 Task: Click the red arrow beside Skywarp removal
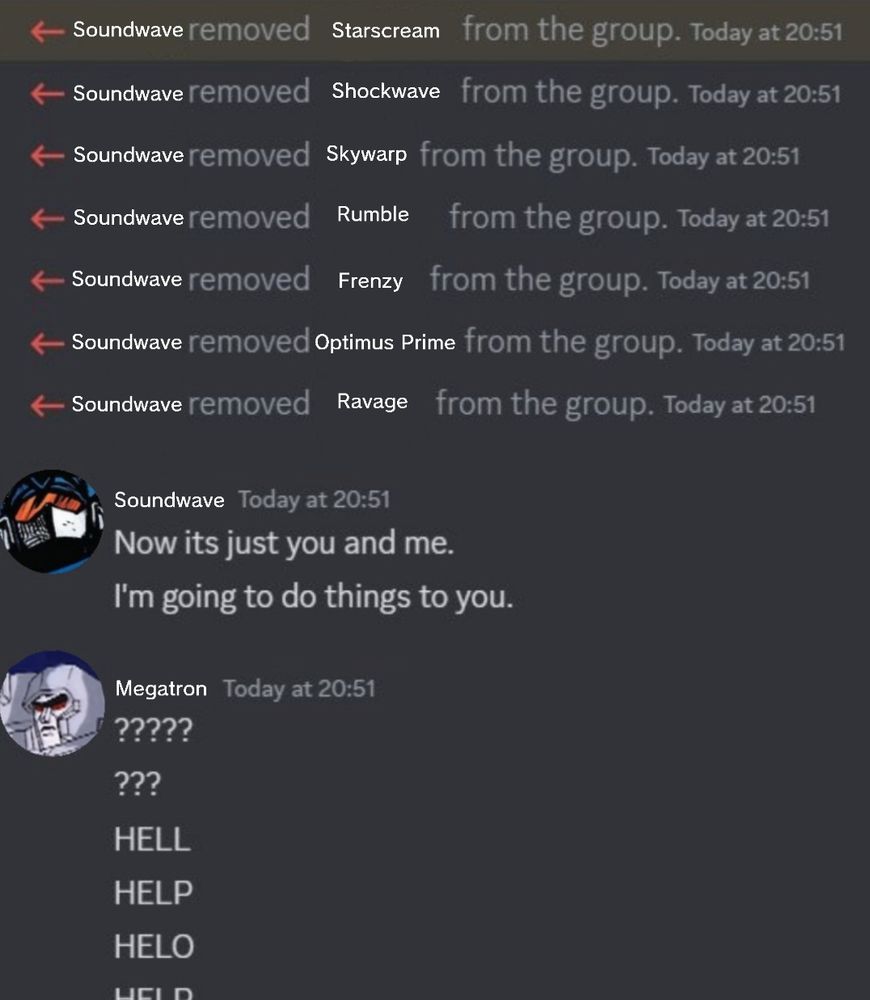click(x=47, y=155)
